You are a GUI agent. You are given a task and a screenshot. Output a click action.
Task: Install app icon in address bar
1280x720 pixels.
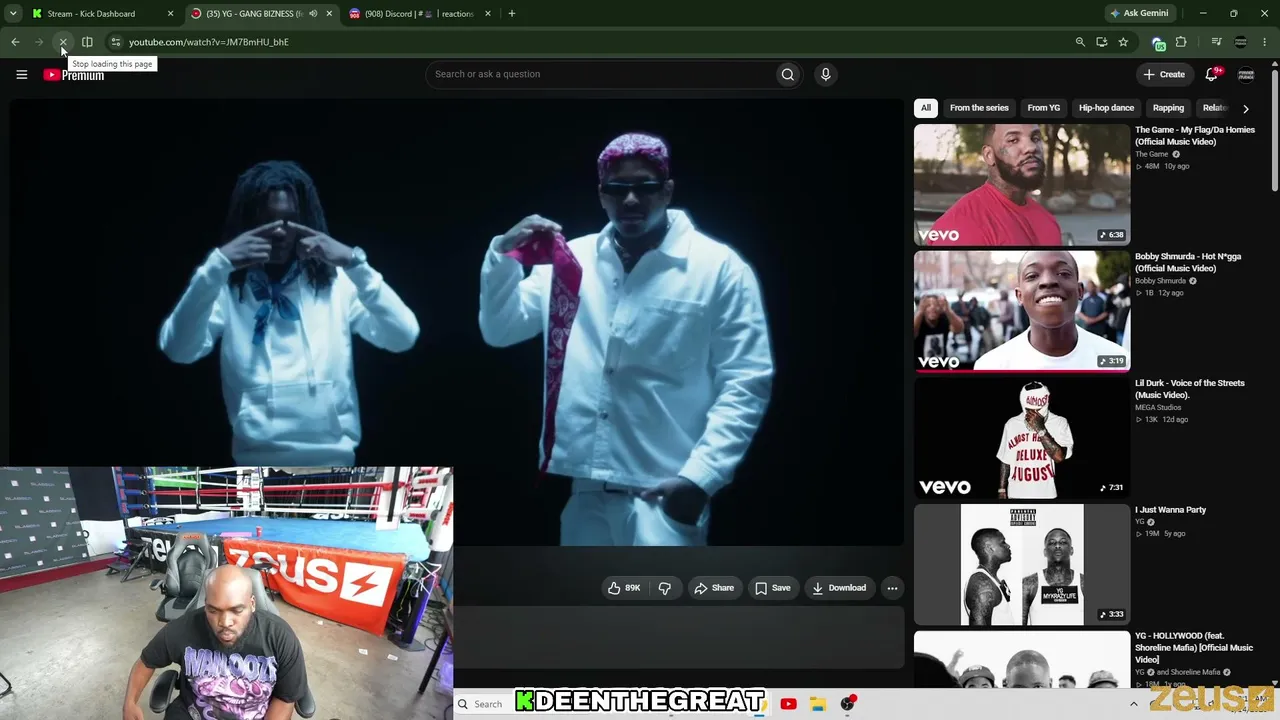click(1101, 42)
